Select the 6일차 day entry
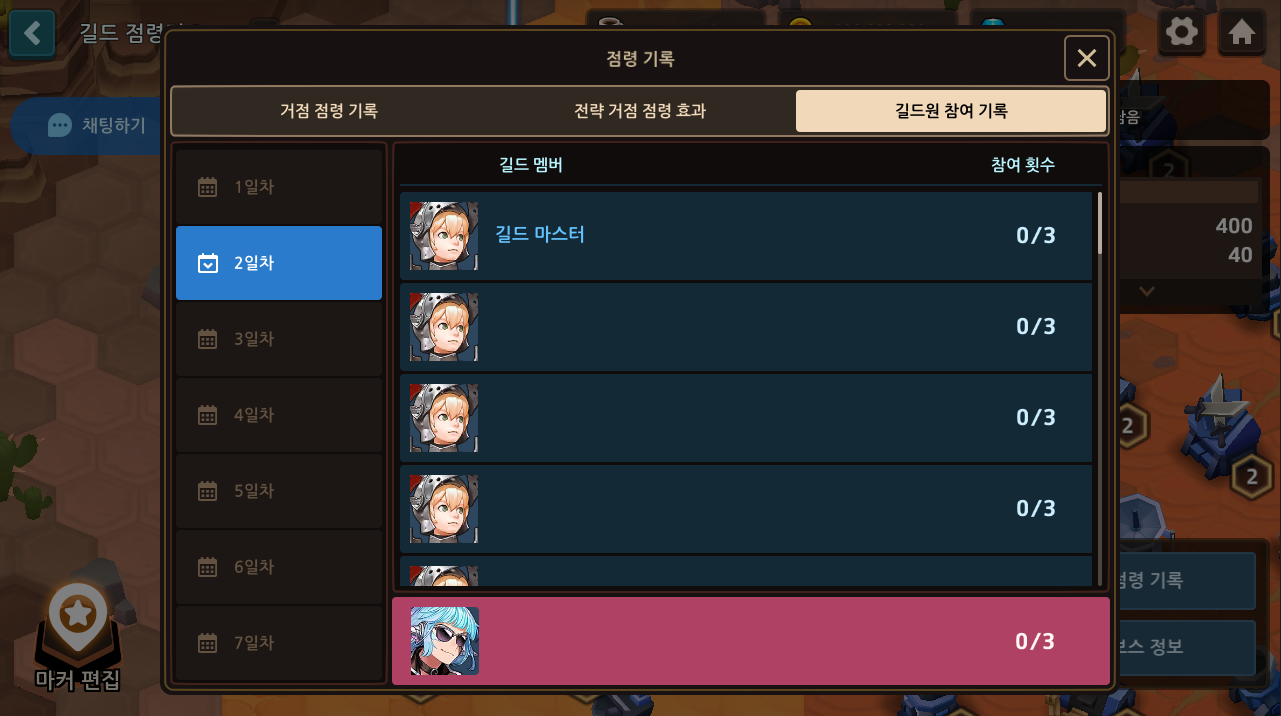The image size is (1281, 716). tap(279, 567)
